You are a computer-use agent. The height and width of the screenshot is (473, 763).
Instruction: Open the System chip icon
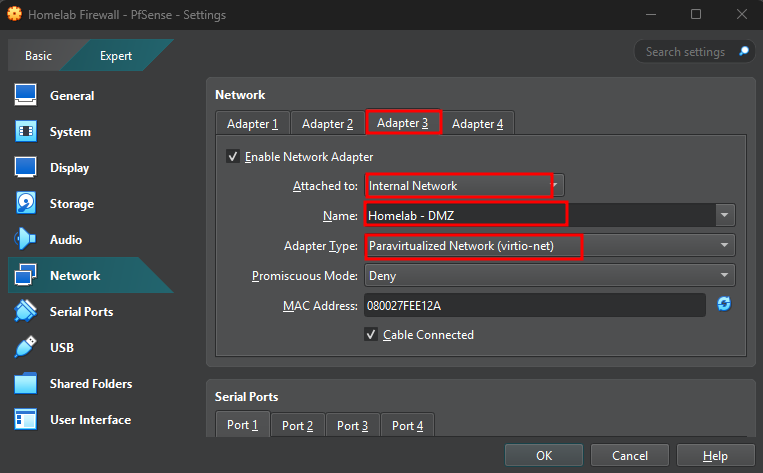pos(25,131)
